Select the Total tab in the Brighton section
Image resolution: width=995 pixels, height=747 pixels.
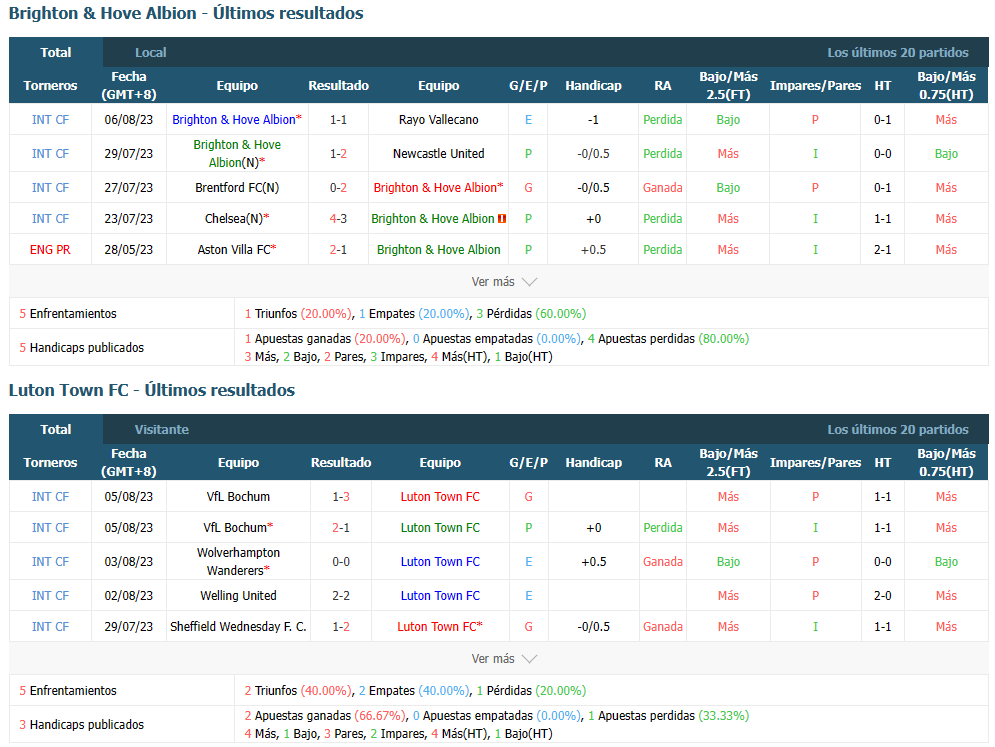click(x=56, y=53)
